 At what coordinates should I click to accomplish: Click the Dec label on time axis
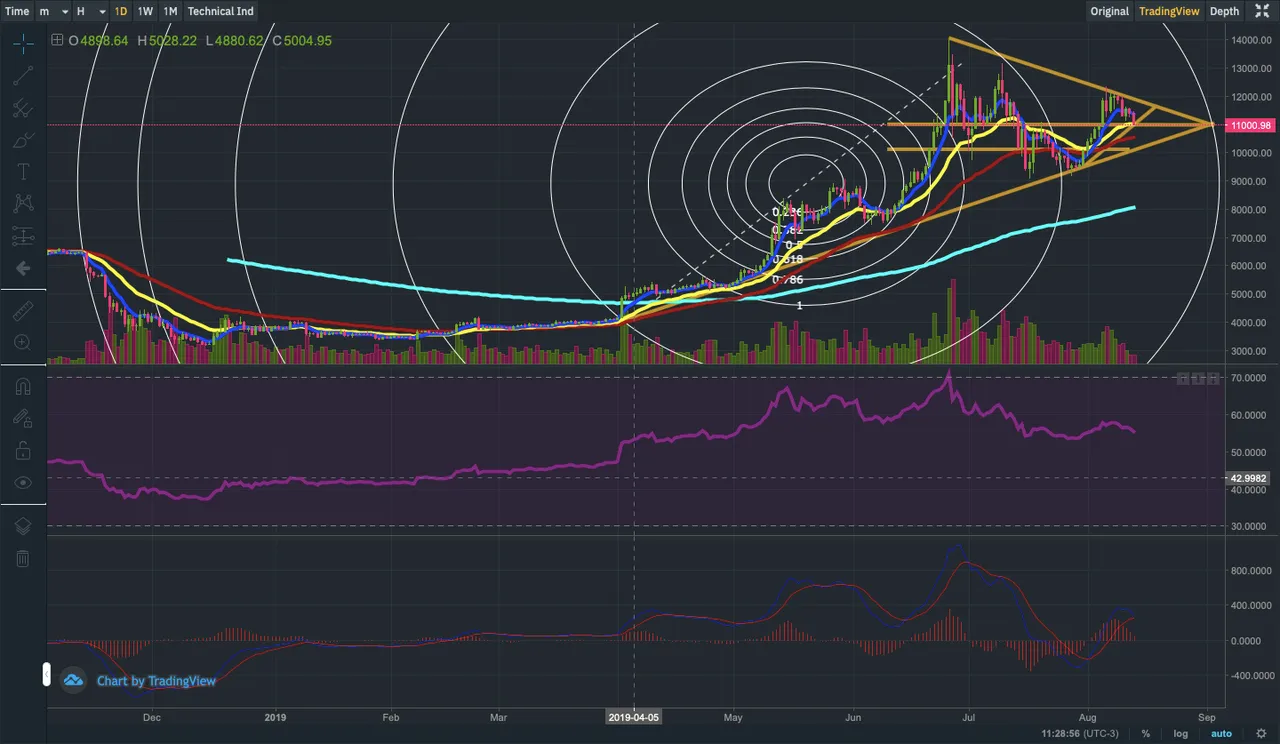tap(152, 717)
